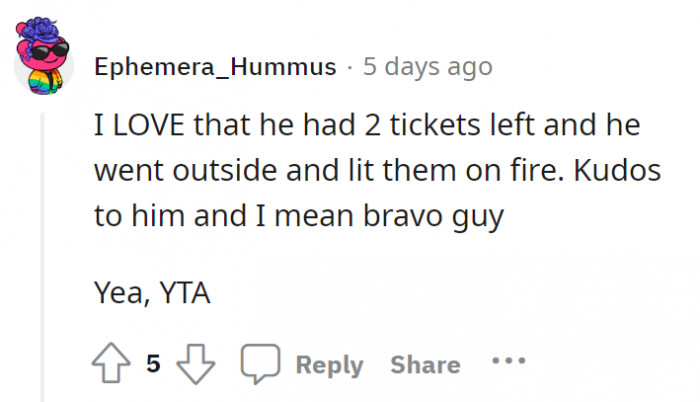Upvote the Ephemera_Hummus comment
This screenshot has height=402, width=700.
pyautogui.click(x=111, y=363)
